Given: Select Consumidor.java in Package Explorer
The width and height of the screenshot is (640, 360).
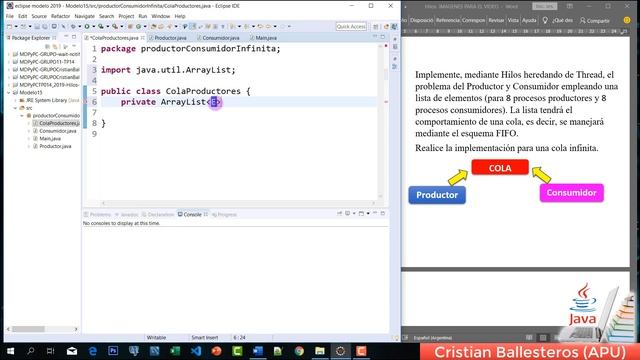Looking at the screenshot, I should 55,131.
